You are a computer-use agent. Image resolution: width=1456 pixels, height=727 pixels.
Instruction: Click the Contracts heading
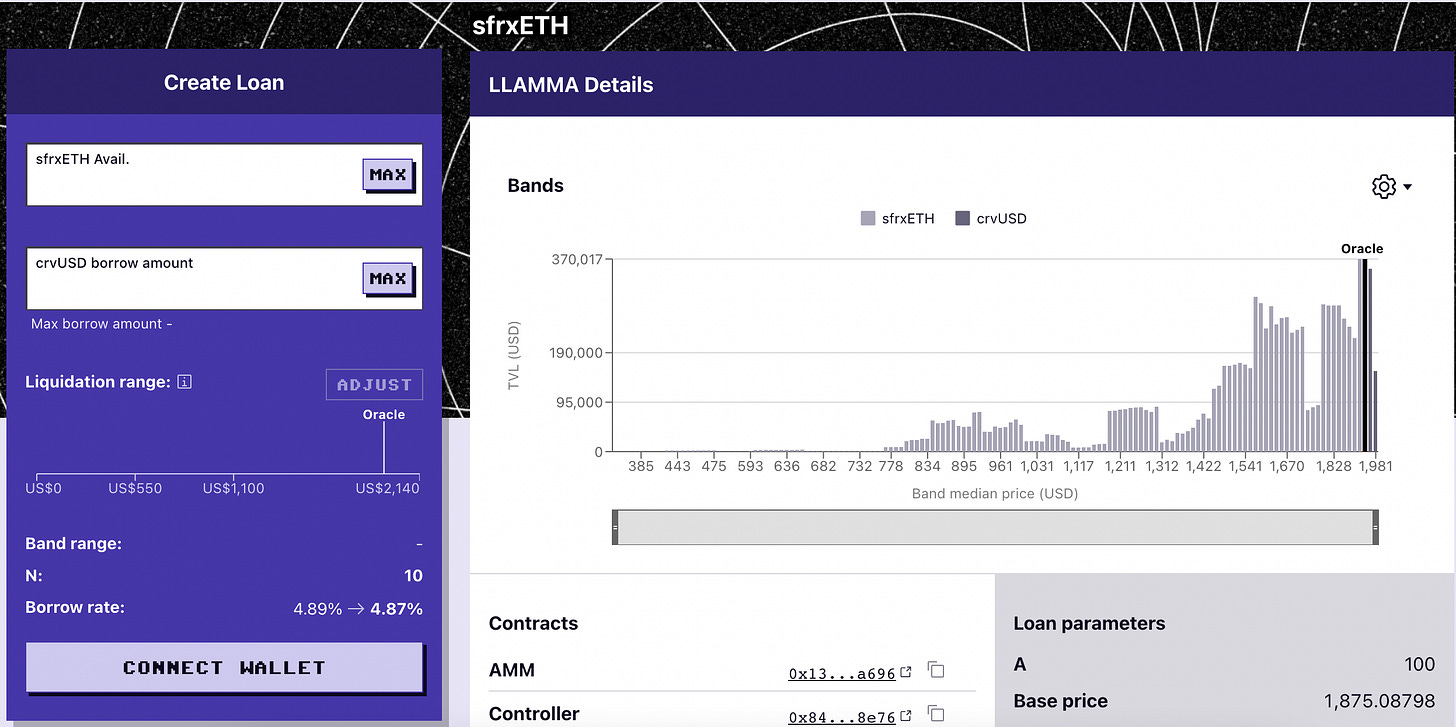point(533,623)
